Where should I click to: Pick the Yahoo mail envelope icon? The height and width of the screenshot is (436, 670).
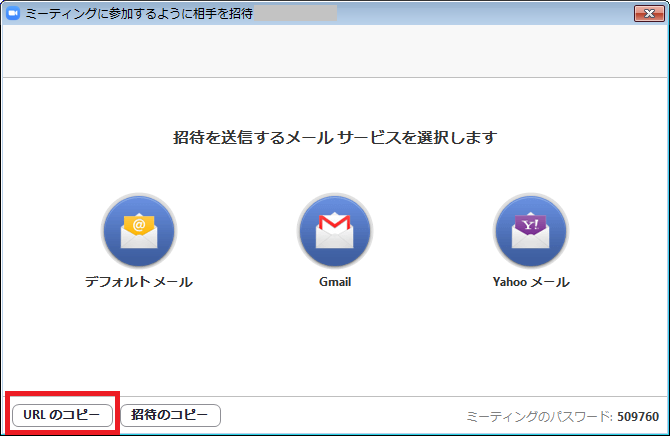pyautogui.click(x=530, y=231)
